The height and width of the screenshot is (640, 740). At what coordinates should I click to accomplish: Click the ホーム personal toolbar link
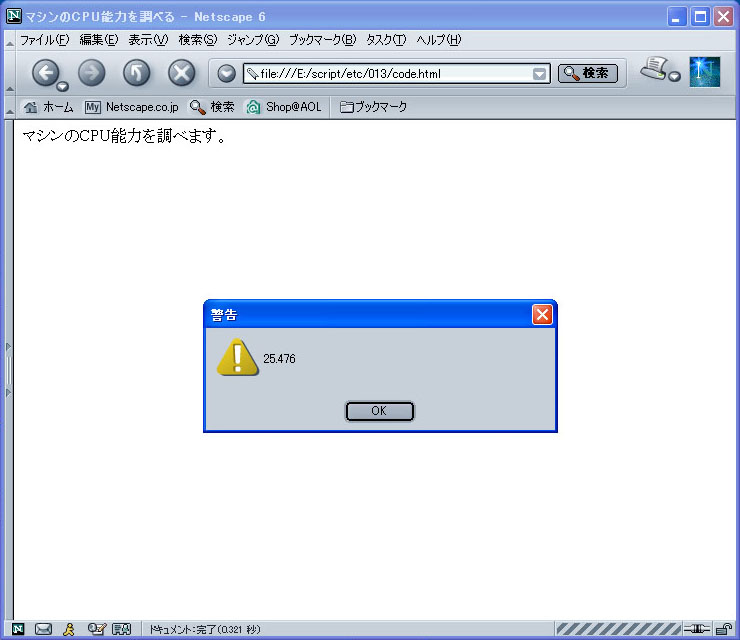(x=49, y=107)
